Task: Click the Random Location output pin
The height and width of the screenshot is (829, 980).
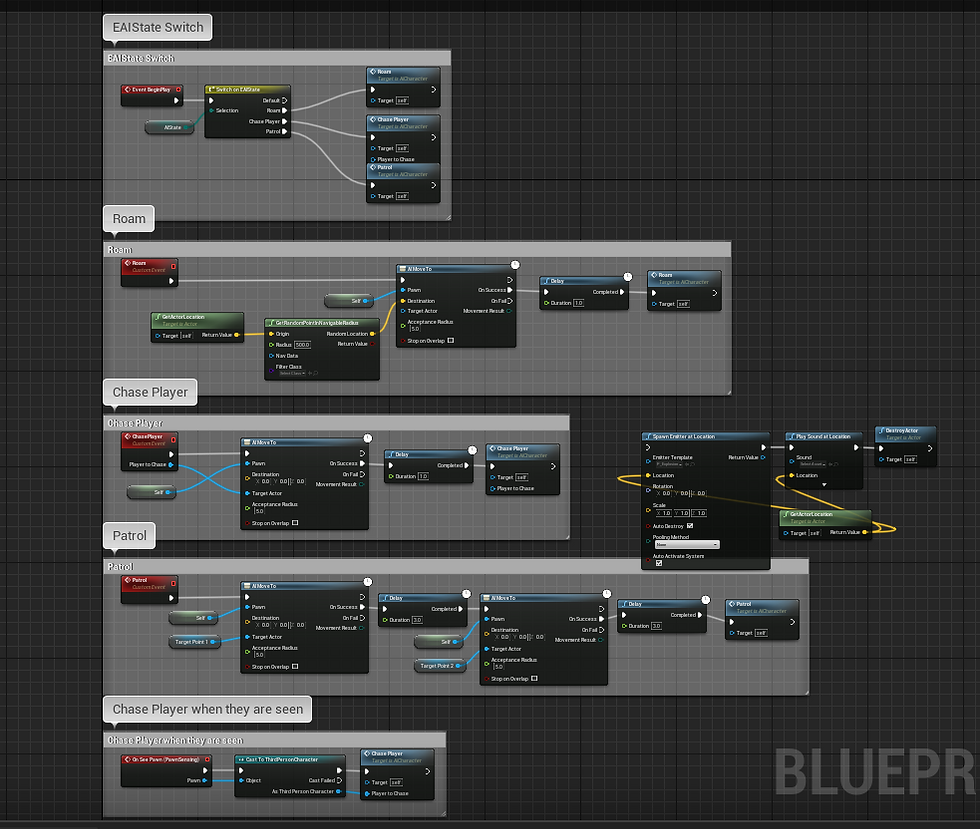Action: (x=373, y=334)
